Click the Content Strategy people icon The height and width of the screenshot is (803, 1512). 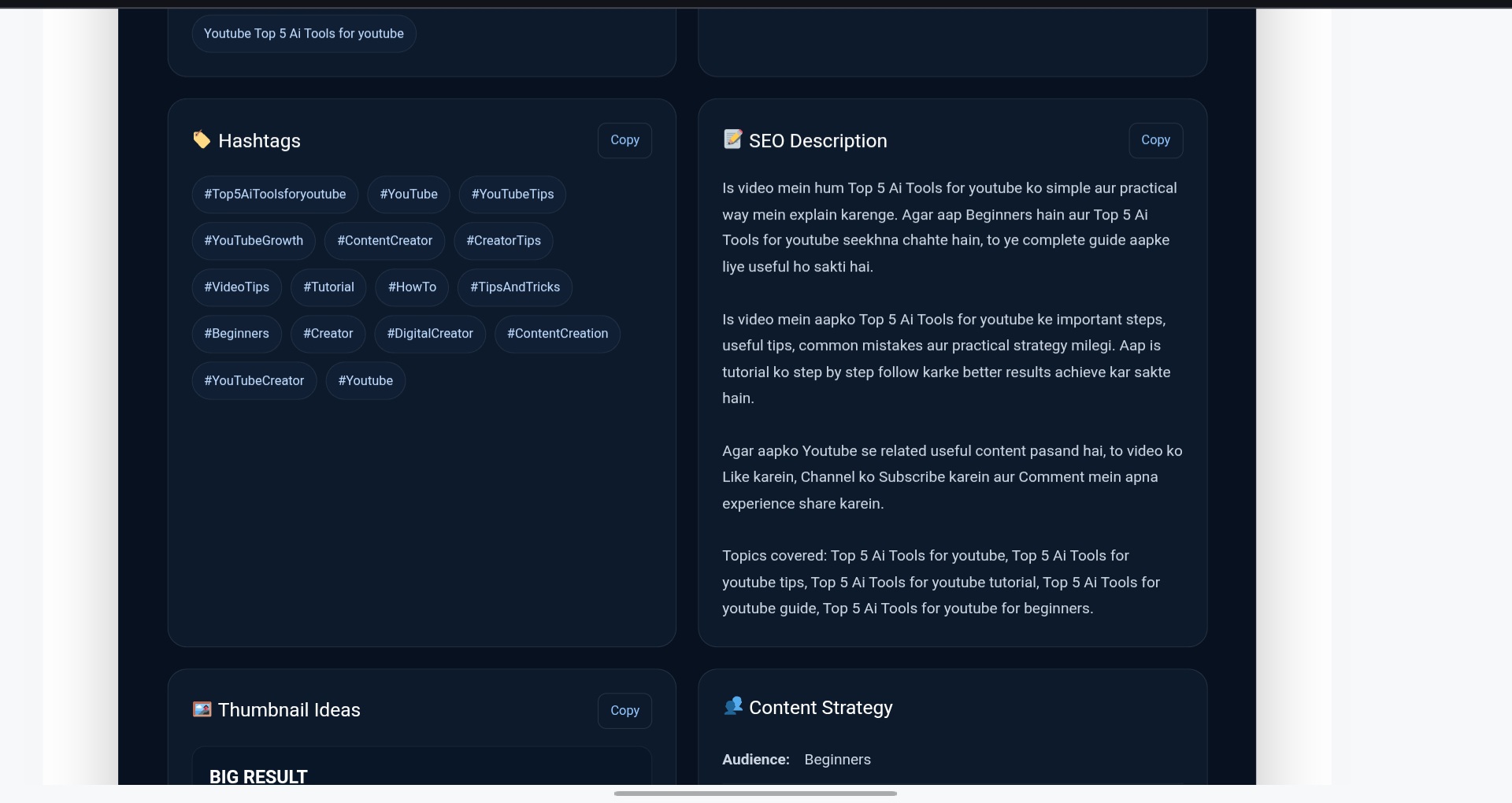pos(732,706)
